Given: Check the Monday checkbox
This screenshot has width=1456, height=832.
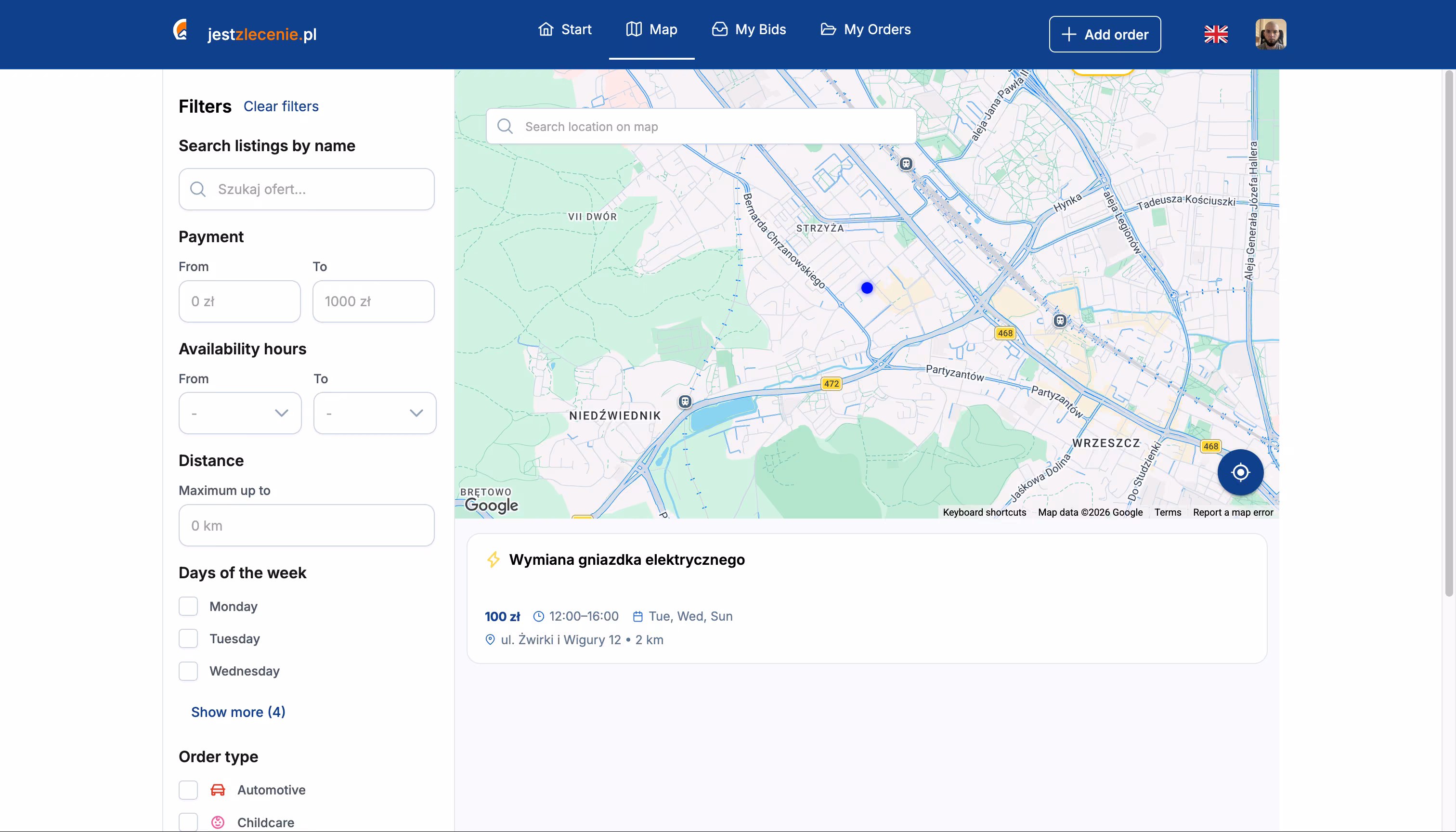Looking at the screenshot, I should [x=188, y=606].
